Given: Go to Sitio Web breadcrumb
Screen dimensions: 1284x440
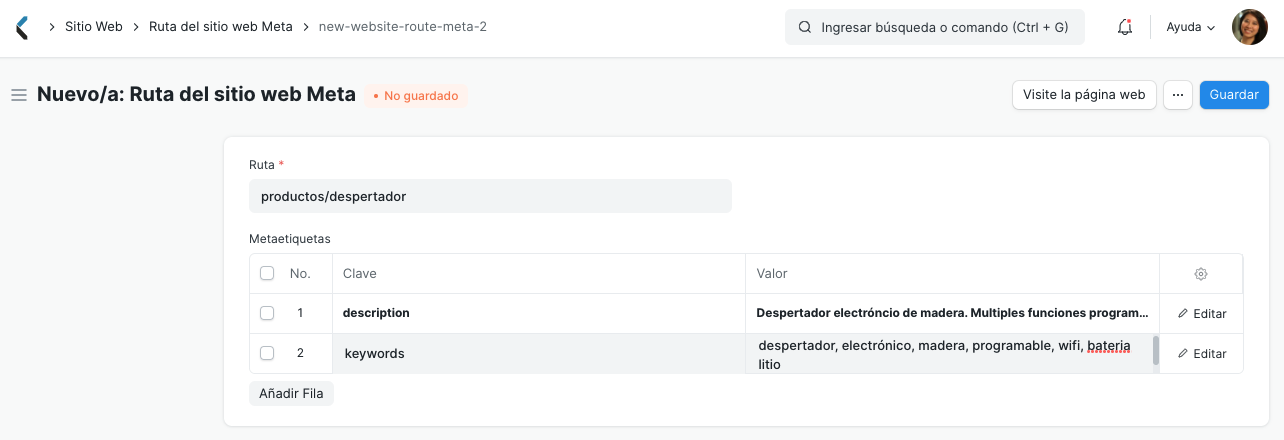Looking at the screenshot, I should (x=93, y=27).
